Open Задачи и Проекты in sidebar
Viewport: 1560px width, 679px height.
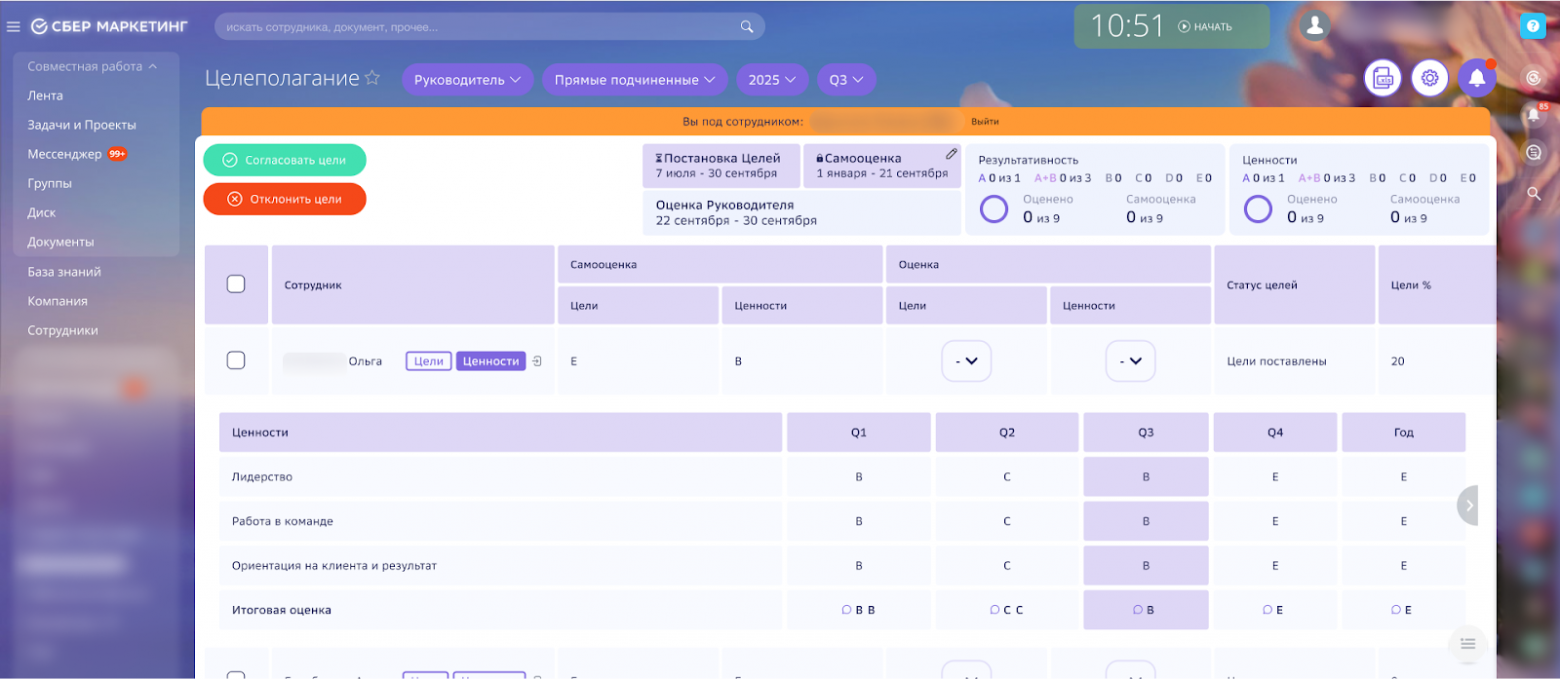pos(82,125)
